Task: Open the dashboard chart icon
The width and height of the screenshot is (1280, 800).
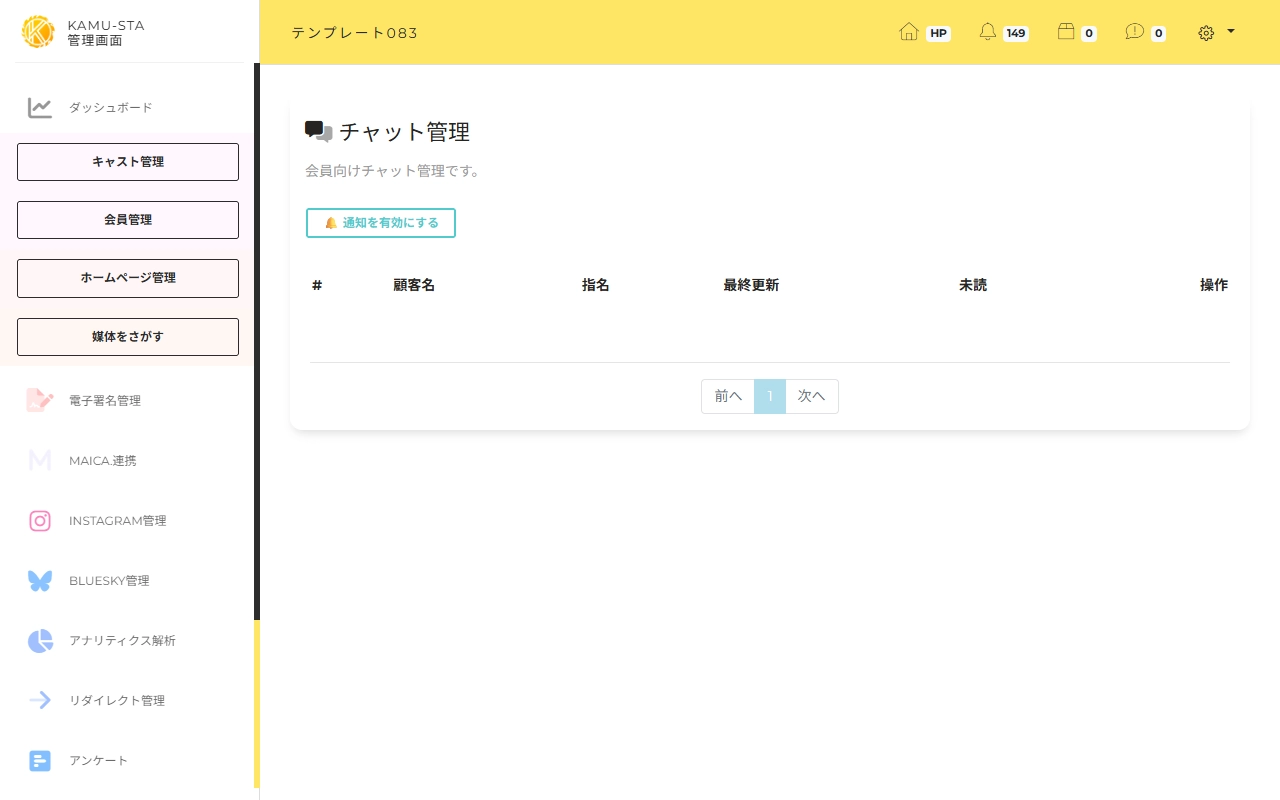Action: (40, 108)
